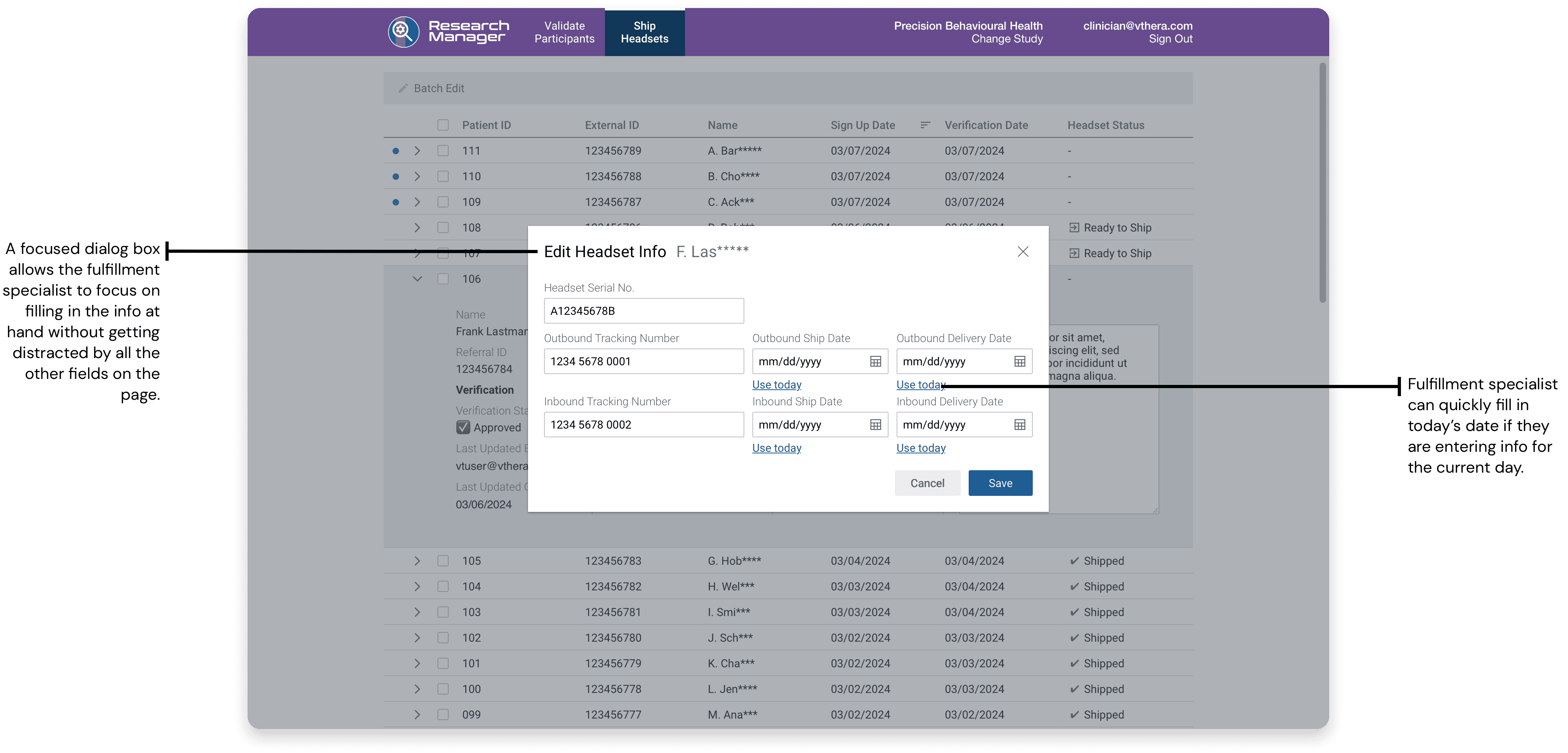Click the Research Manager logo icon
Viewport: 1568px width, 753px height.
pos(403,32)
